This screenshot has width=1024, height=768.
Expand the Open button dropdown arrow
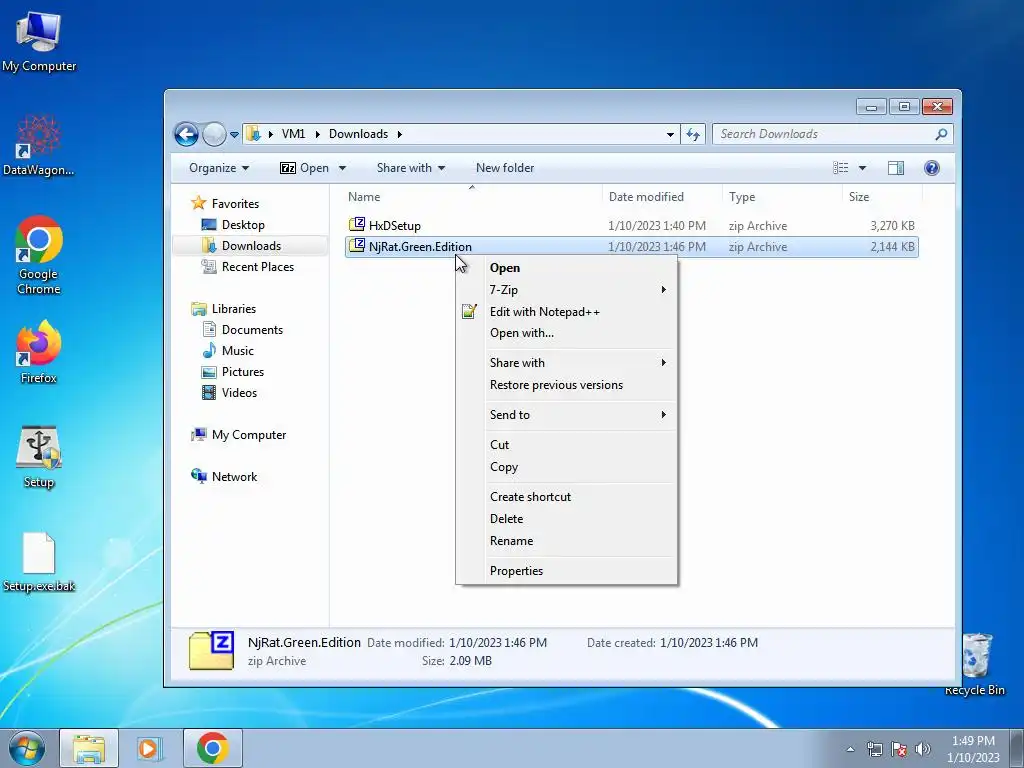tap(342, 168)
